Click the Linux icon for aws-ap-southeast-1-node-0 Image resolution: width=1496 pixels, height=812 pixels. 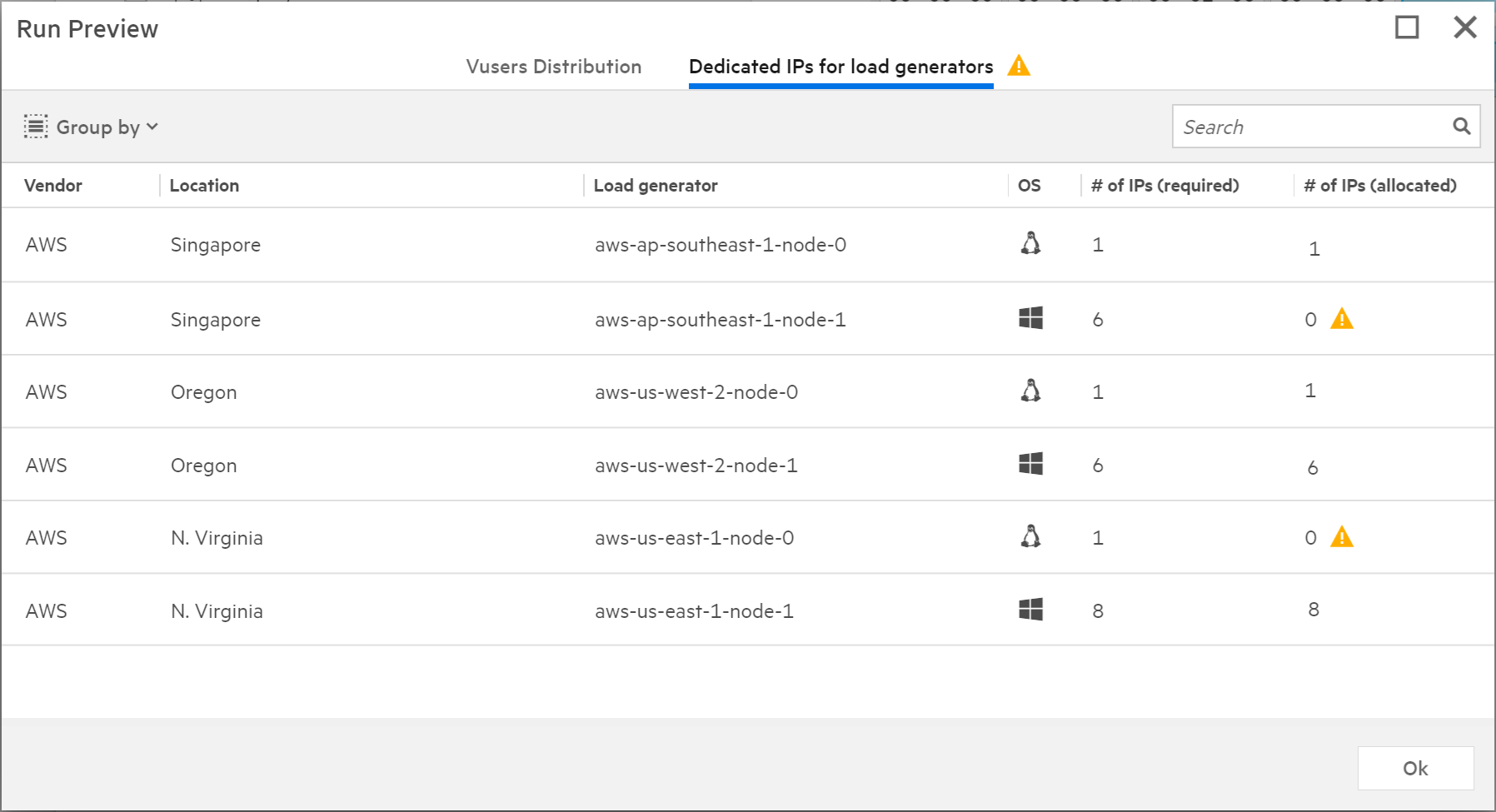click(x=1030, y=243)
